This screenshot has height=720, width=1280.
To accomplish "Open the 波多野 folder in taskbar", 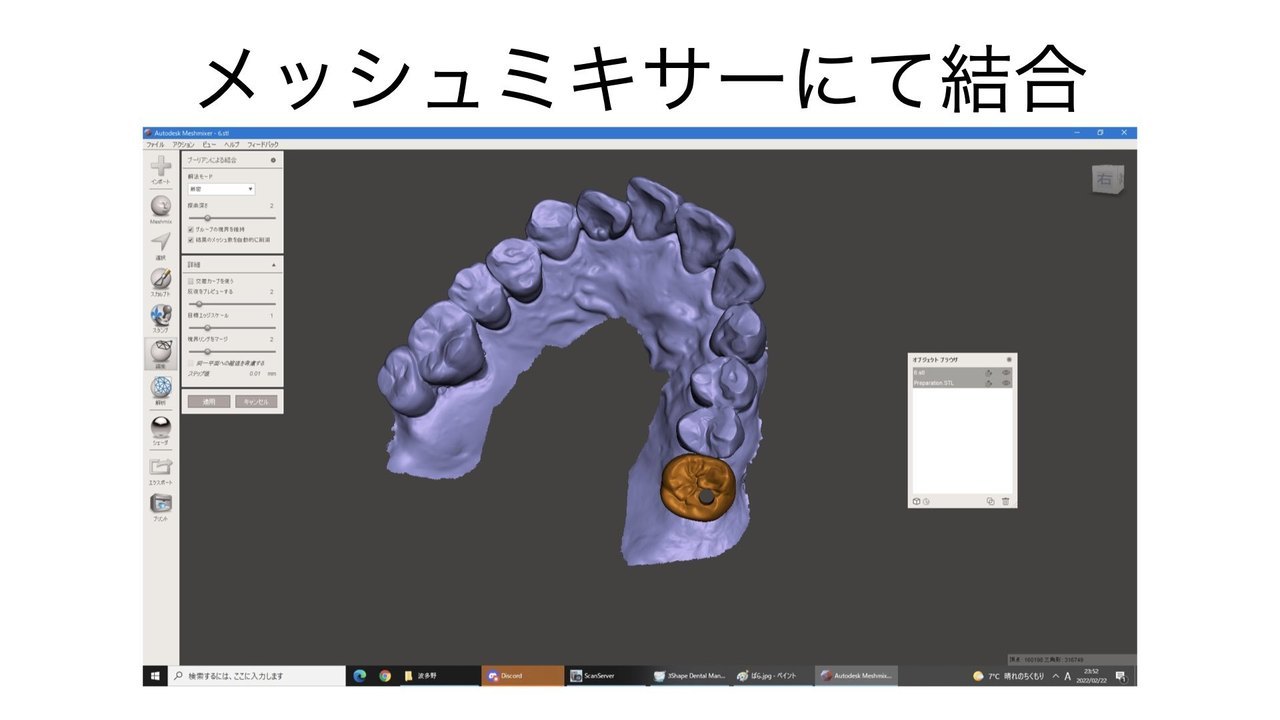I will [438, 676].
